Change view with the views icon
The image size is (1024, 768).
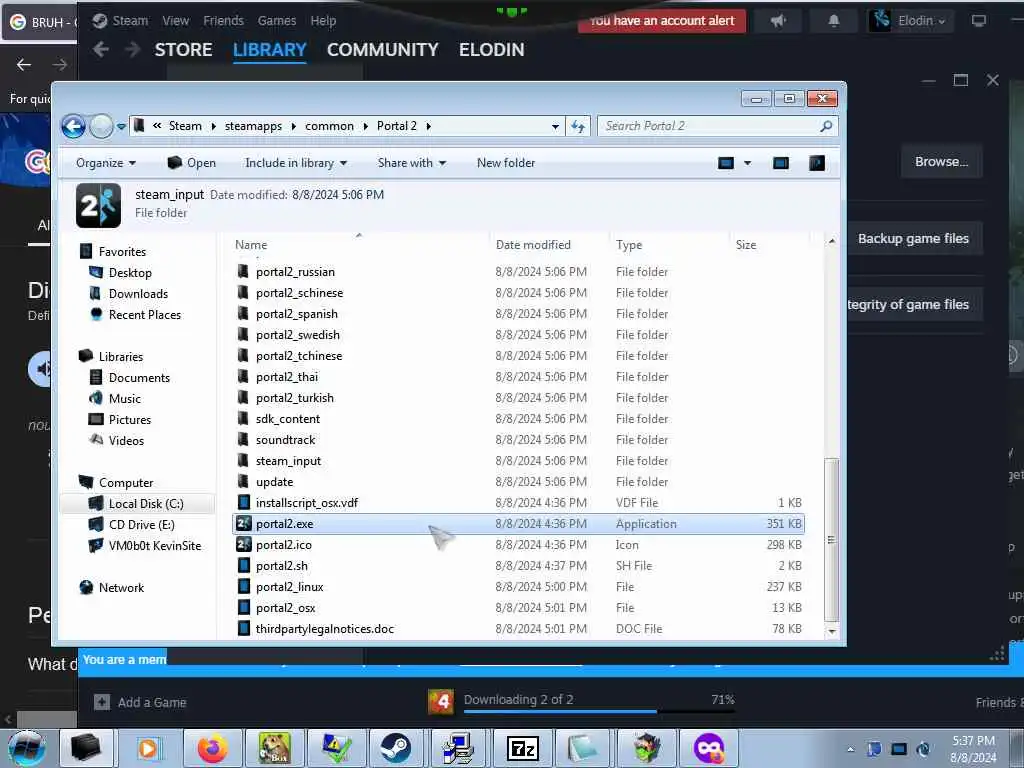(726, 163)
